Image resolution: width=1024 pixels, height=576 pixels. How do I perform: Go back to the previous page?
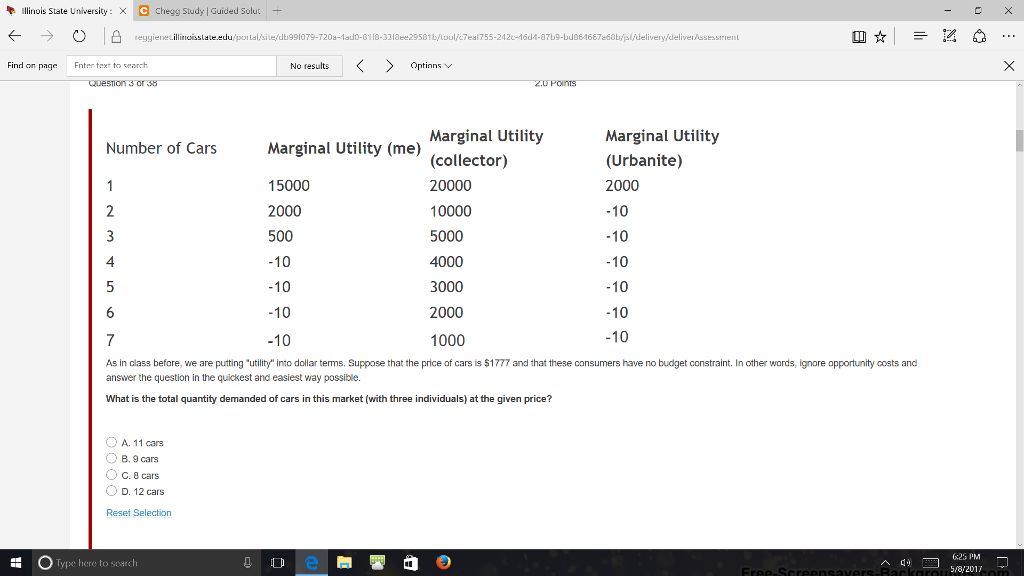coord(14,36)
